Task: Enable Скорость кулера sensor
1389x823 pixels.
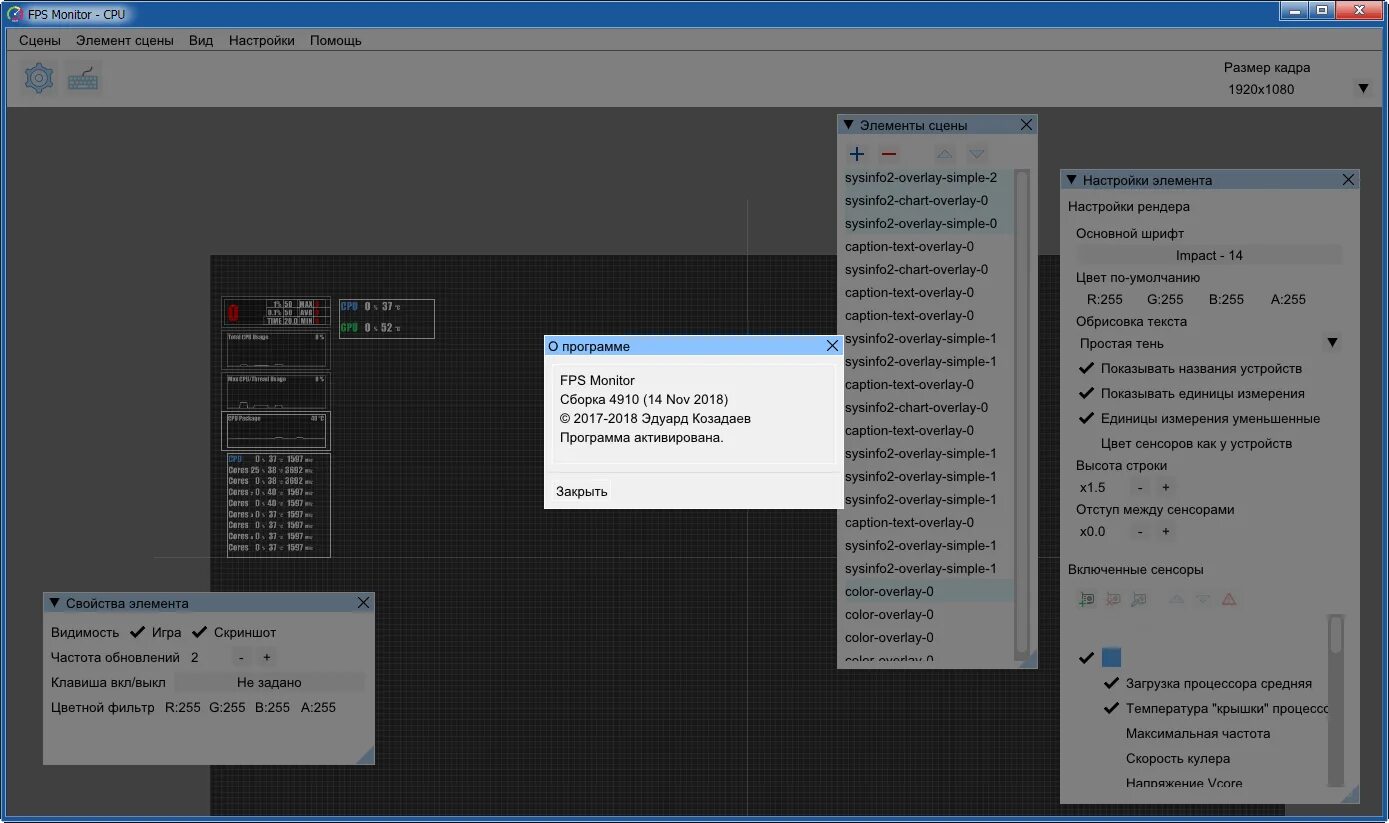Action: click(1111, 758)
